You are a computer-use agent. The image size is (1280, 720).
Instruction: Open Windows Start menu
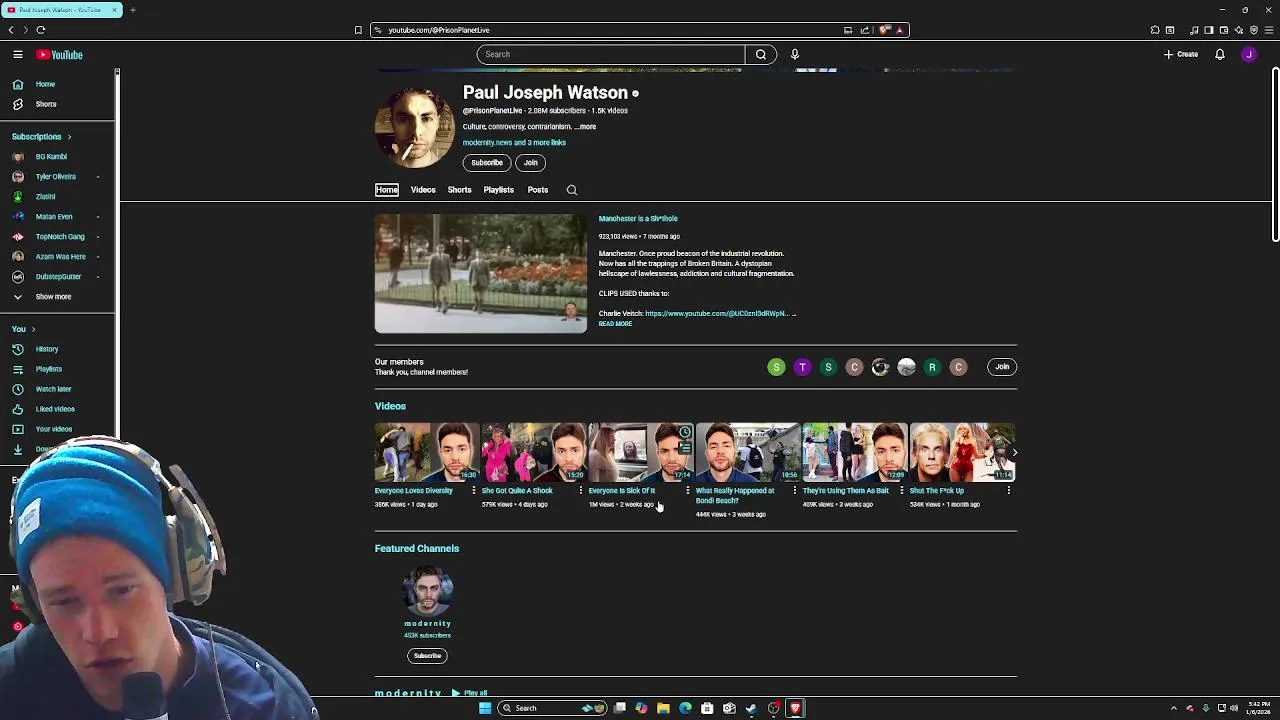485,708
